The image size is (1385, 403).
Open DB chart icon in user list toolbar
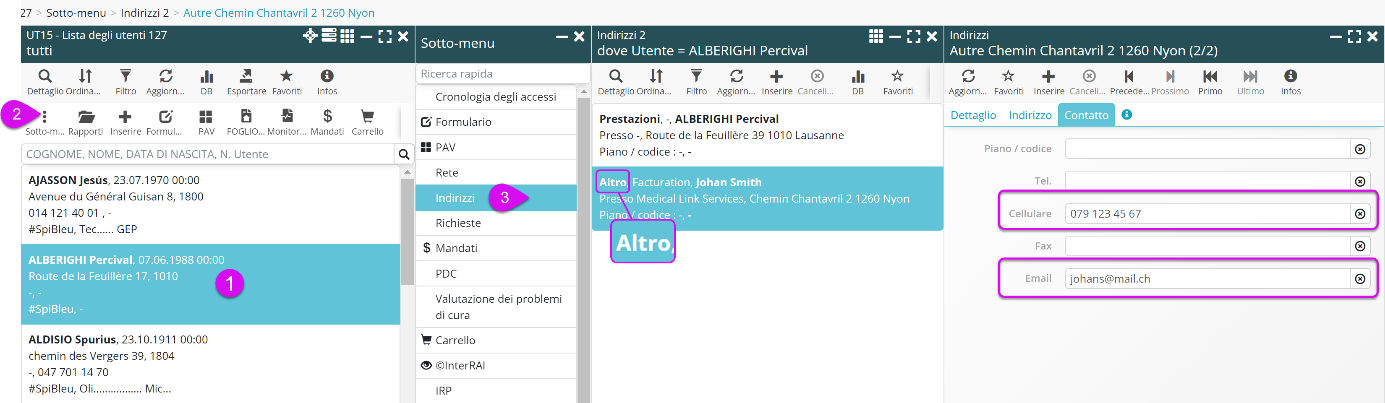coord(207,76)
